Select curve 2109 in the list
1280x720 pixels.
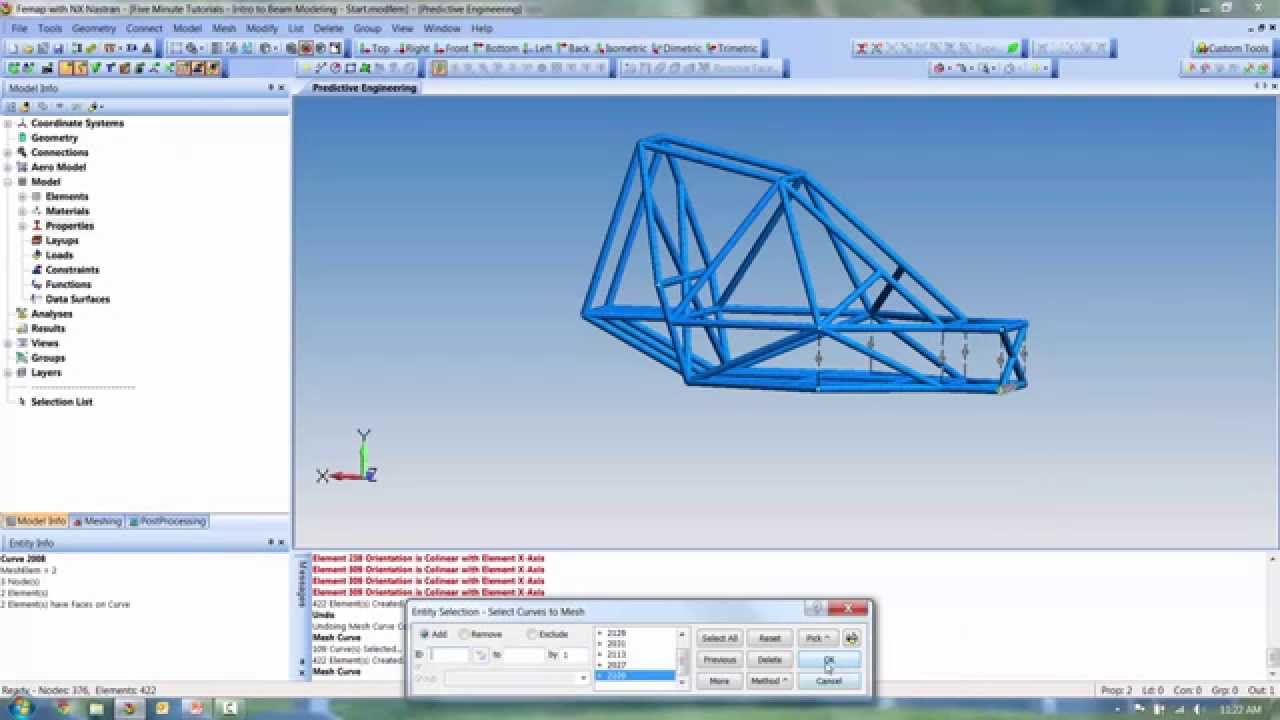636,676
